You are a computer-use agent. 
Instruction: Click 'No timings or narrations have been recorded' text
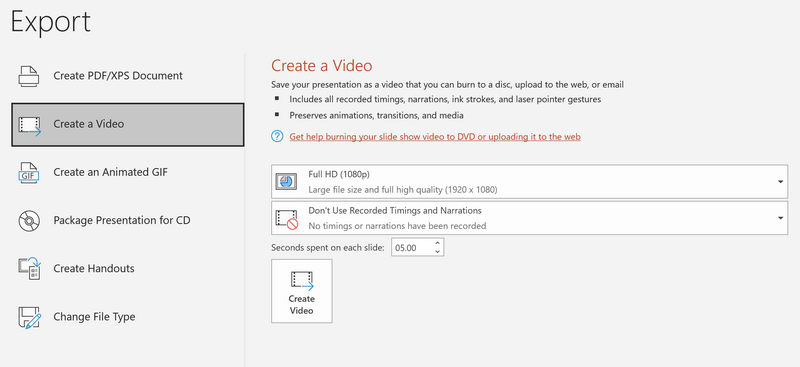397,226
